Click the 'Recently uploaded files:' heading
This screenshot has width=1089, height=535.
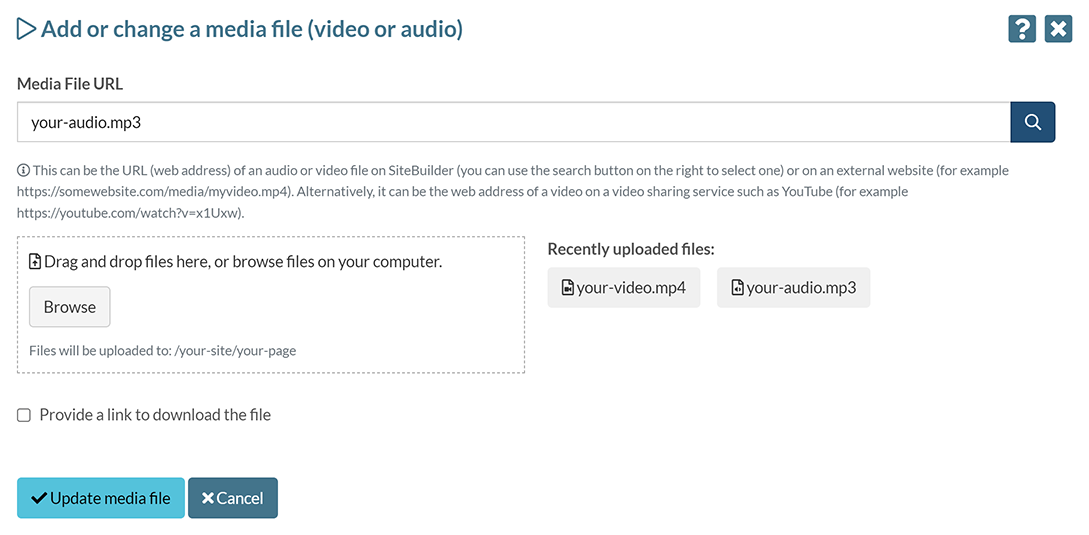click(631, 249)
